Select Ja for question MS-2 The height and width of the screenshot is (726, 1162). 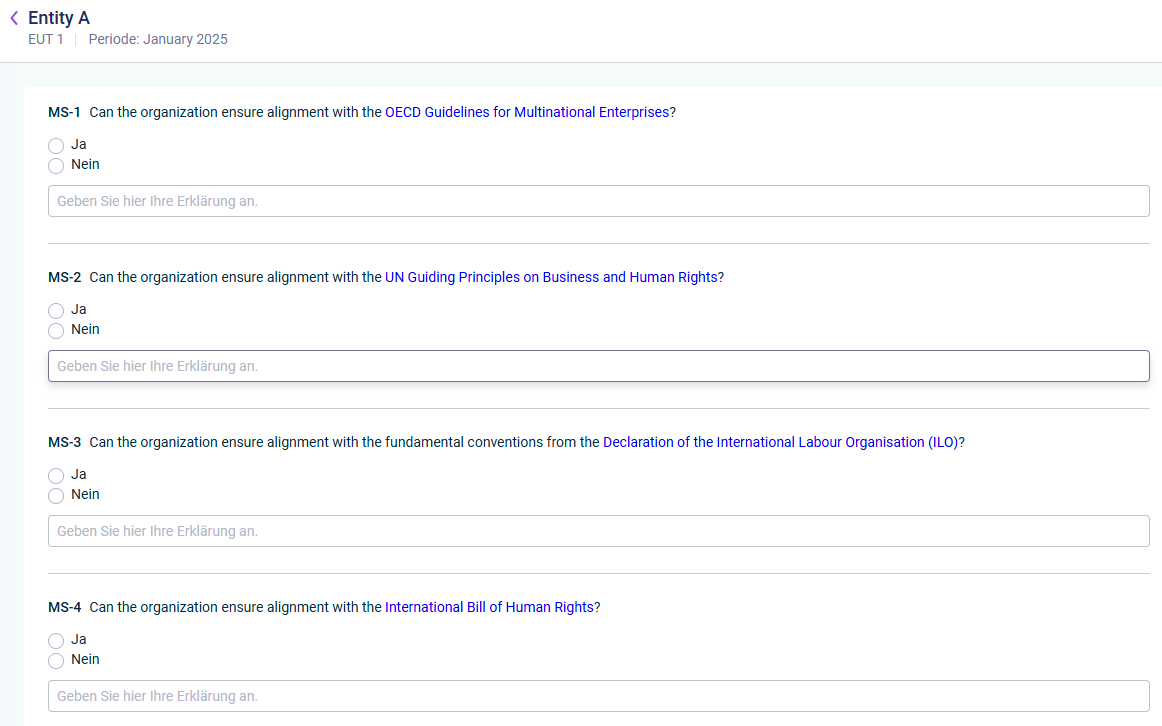pos(56,310)
